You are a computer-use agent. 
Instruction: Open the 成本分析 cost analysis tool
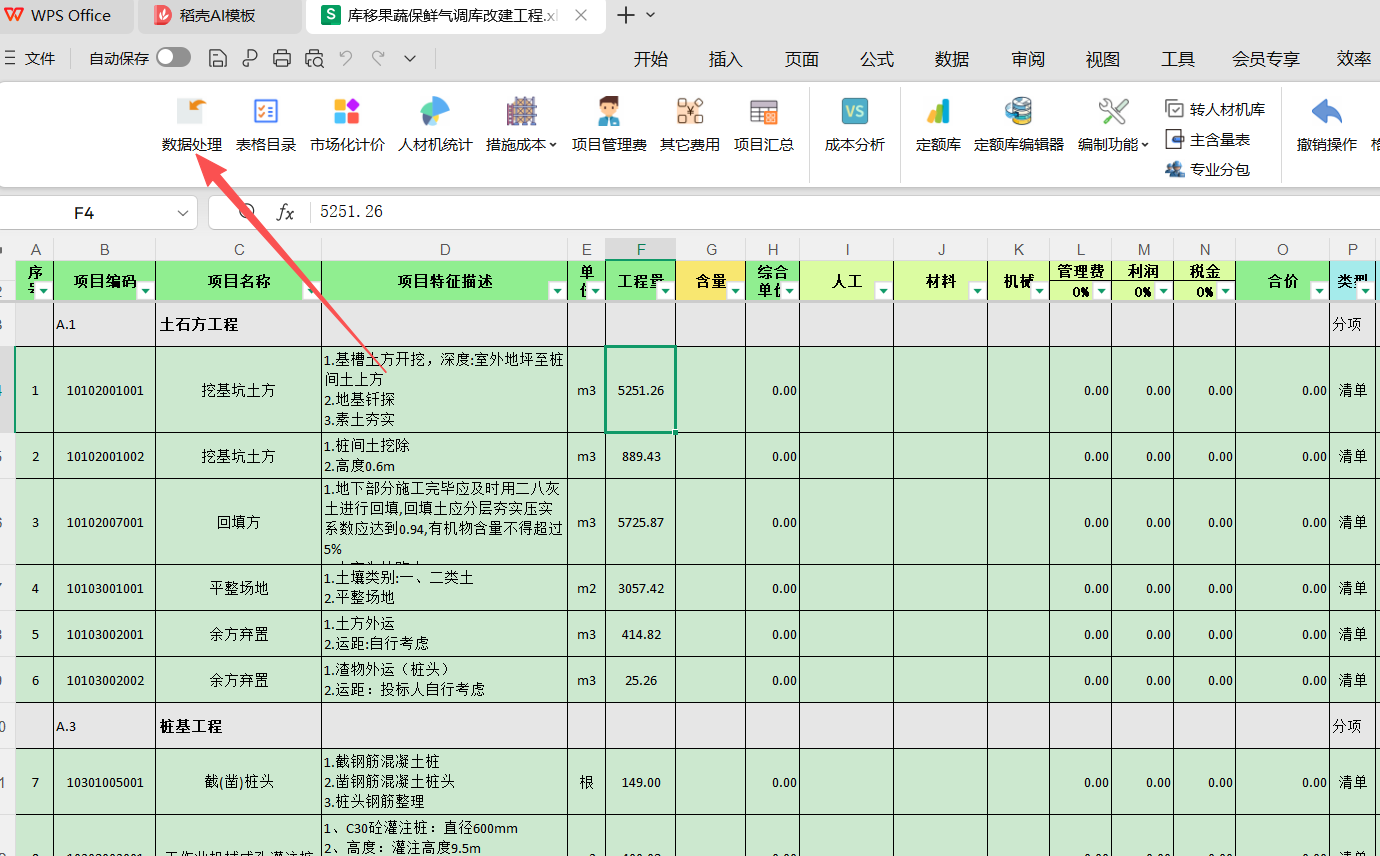click(x=855, y=125)
